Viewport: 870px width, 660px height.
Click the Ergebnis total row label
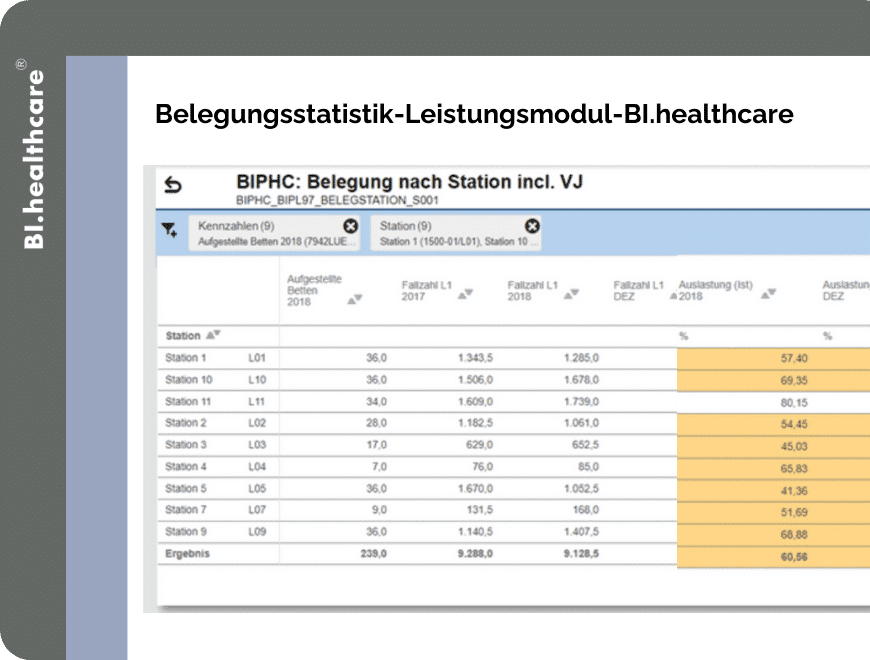188,554
